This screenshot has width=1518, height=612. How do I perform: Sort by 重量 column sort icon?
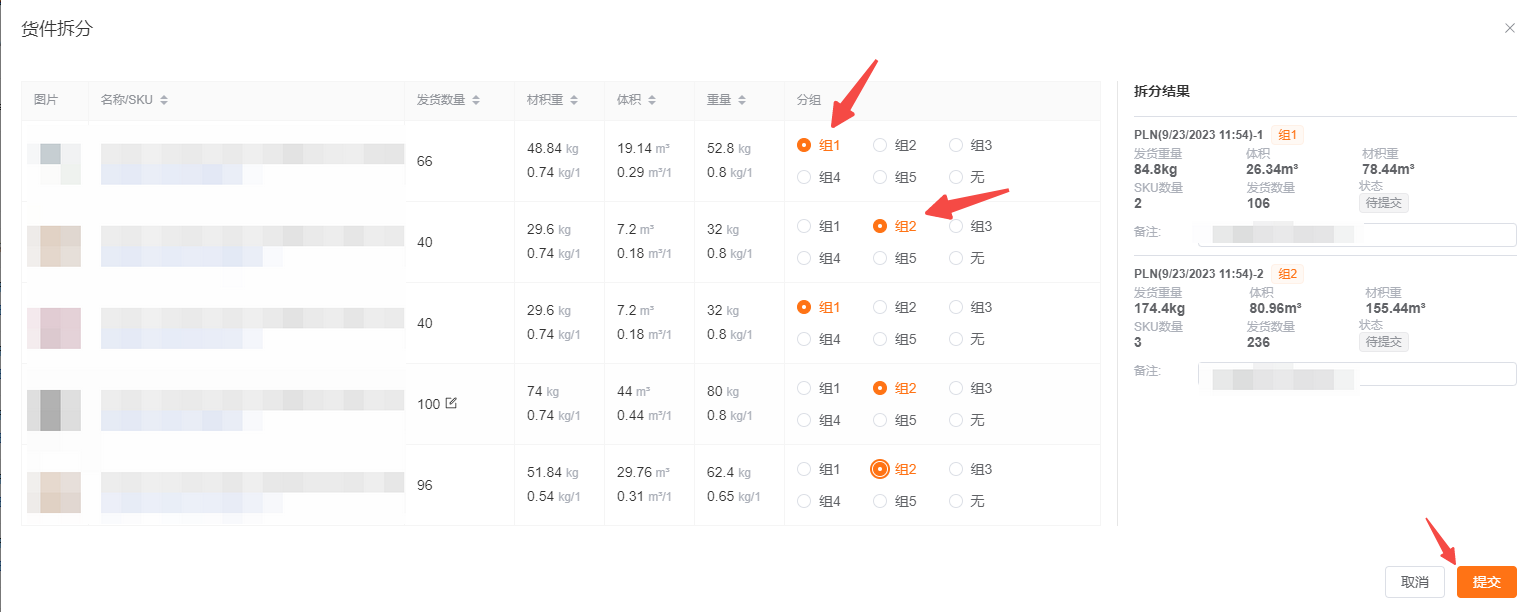coord(742,100)
